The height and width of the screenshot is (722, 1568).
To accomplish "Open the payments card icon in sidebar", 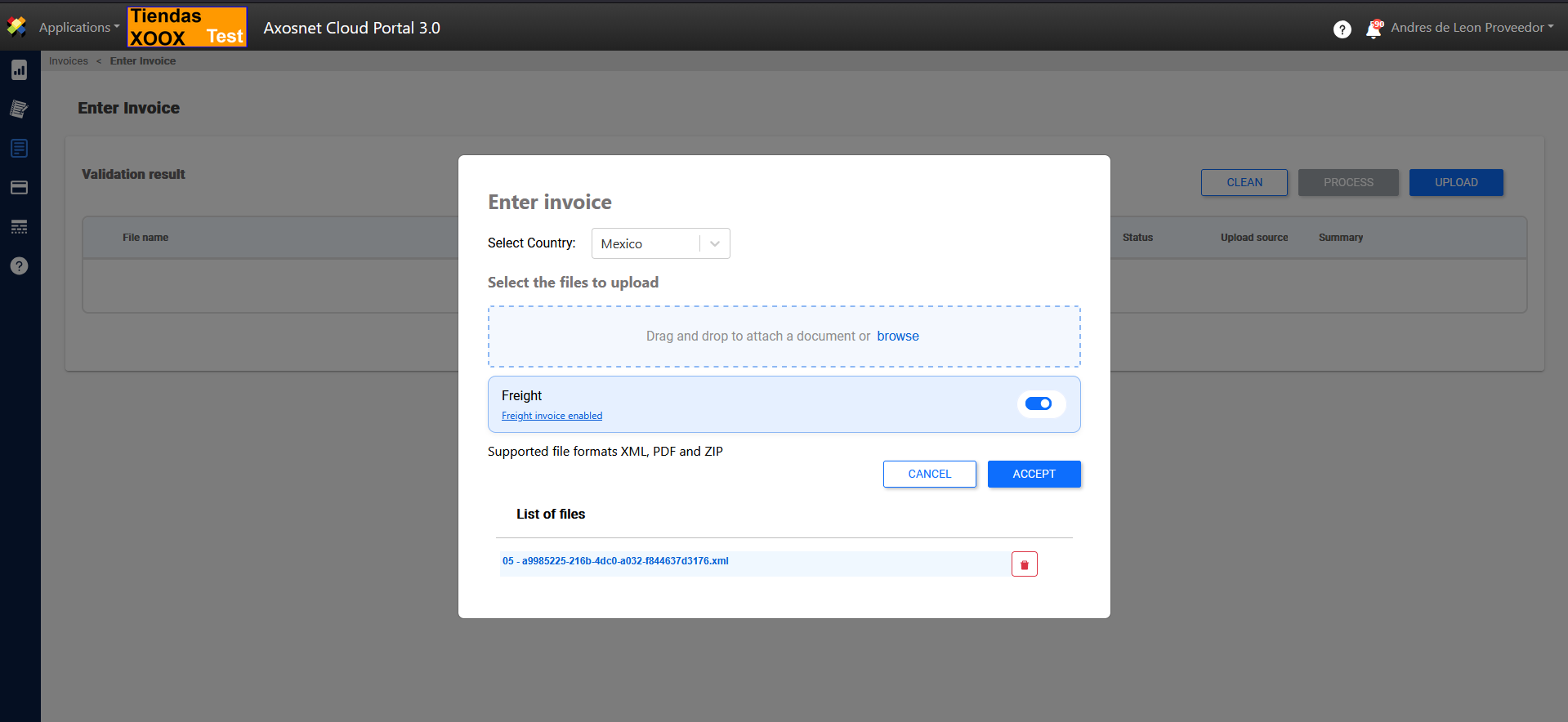I will [19, 187].
